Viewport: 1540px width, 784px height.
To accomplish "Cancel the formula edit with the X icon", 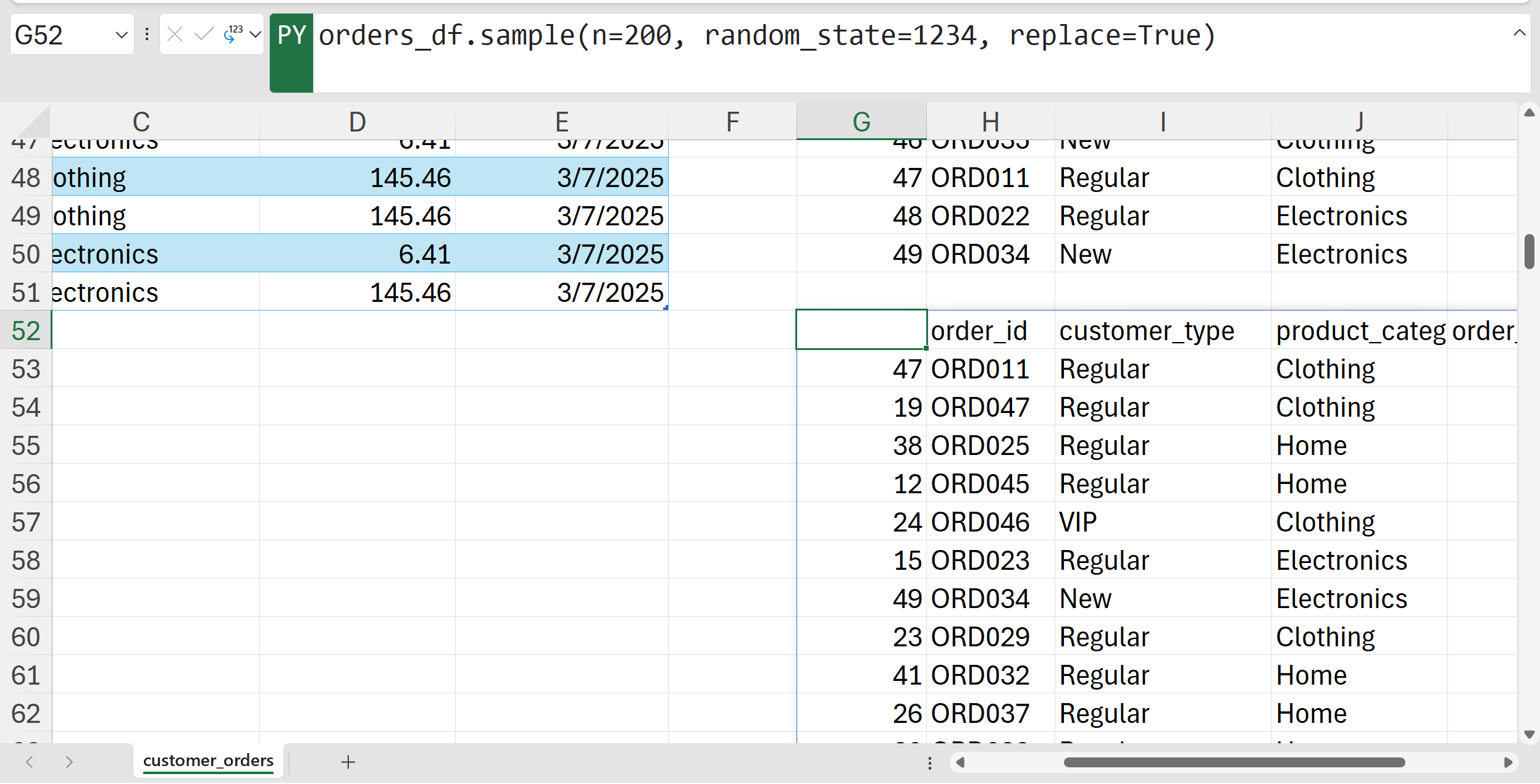I will [175, 35].
